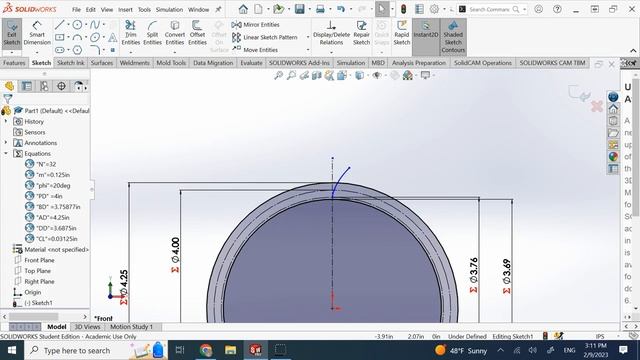640x360 pixels.
Task: Select the Line sketch tool
Action: pyautogui.click(x=60, y=25)
